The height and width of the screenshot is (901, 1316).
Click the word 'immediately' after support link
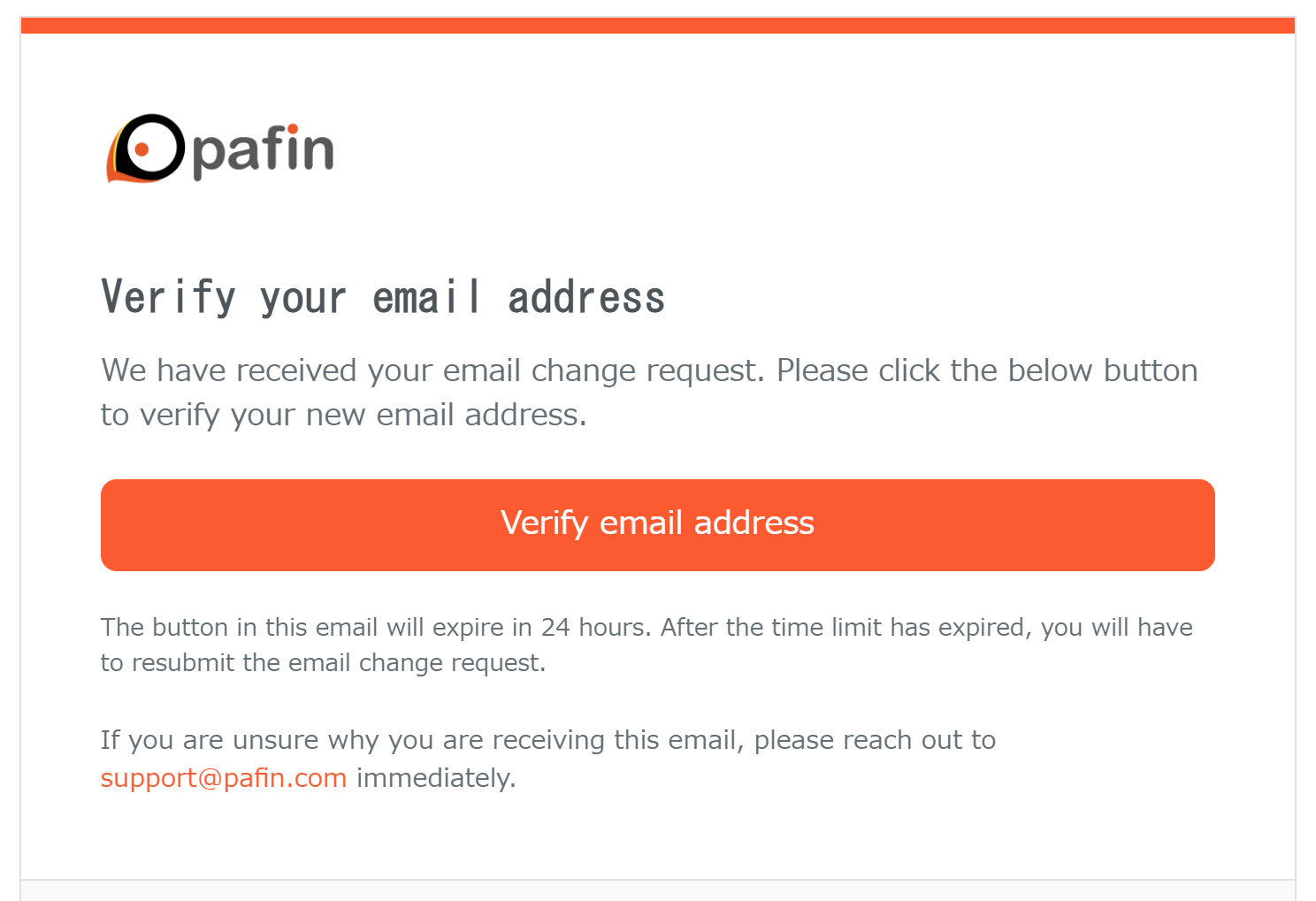click(435, 778)
